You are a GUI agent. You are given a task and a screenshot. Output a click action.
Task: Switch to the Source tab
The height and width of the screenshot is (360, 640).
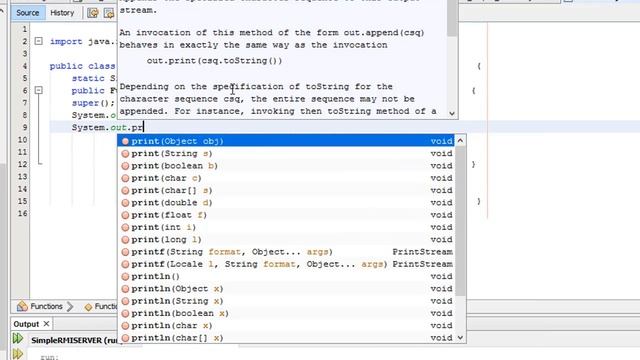coord(27,13)
